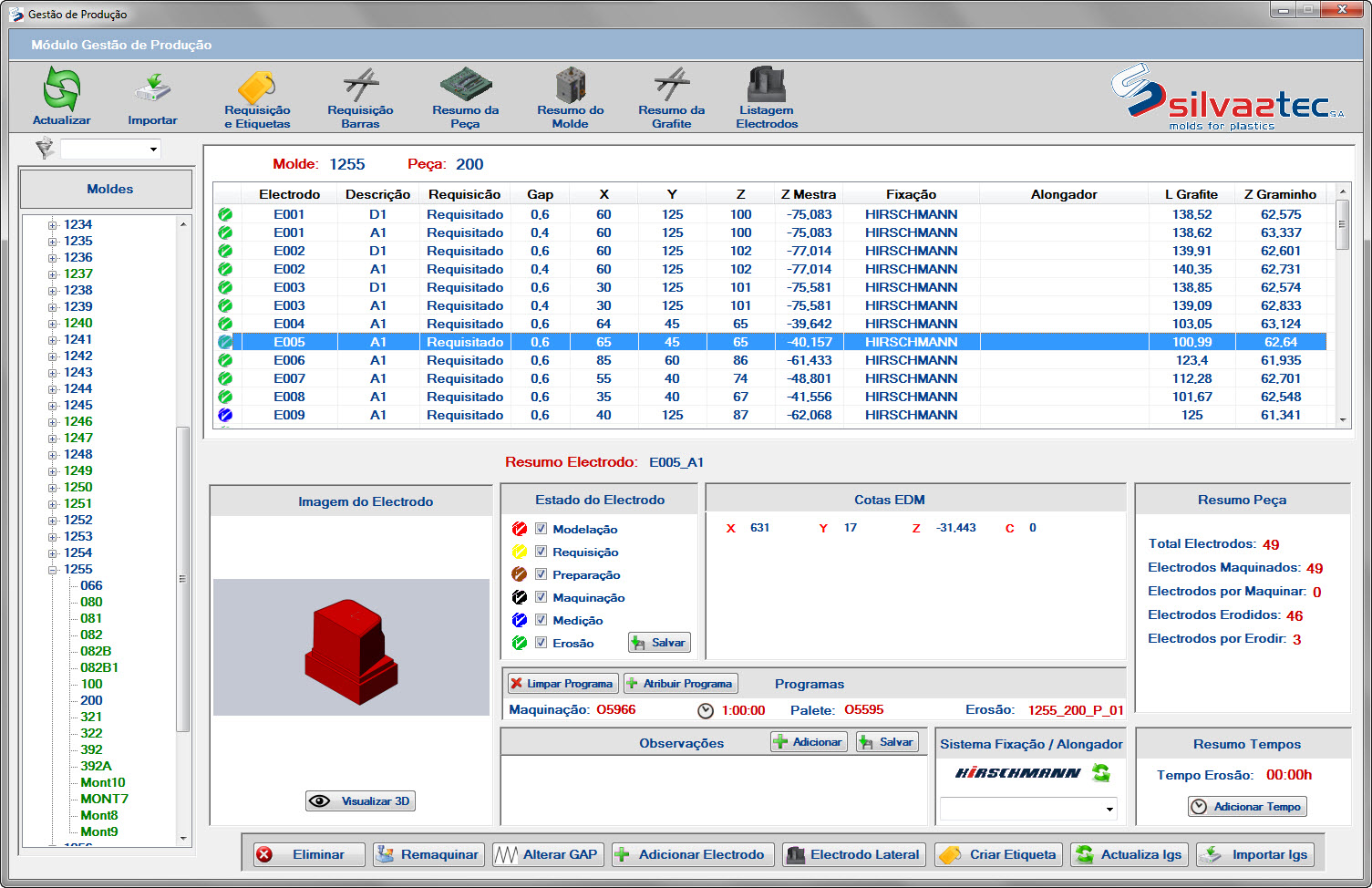This screenshot has width=1372, height=888.
Task: Click the Visualizar 3D button
Action: [x=361, y=801]
